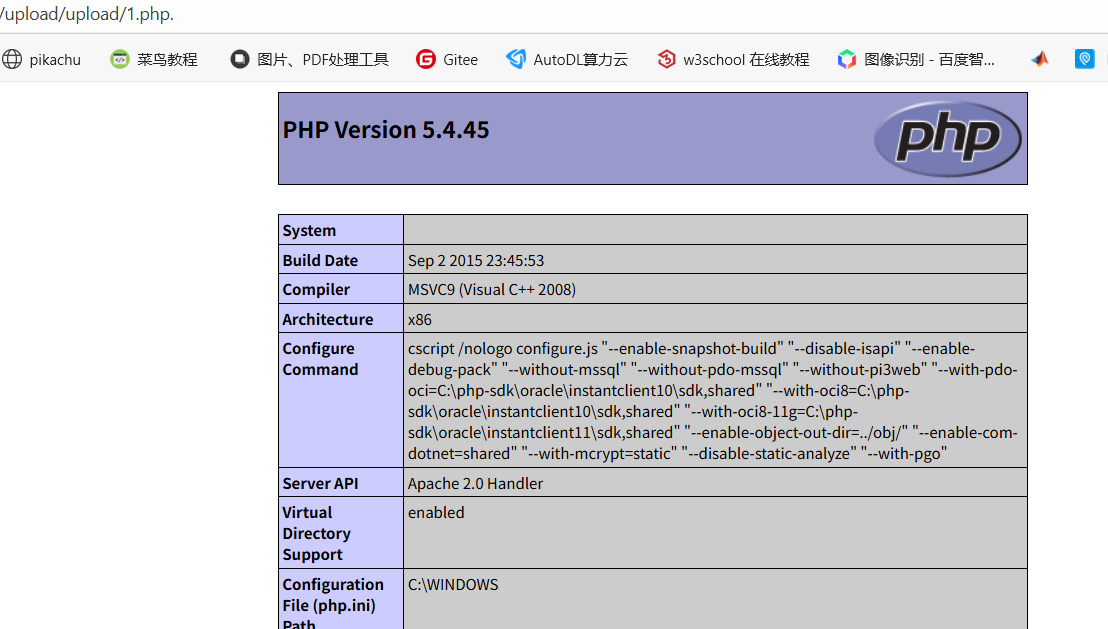Open the 图像识别 - 百度智 bookmark

tap(916, 59)
